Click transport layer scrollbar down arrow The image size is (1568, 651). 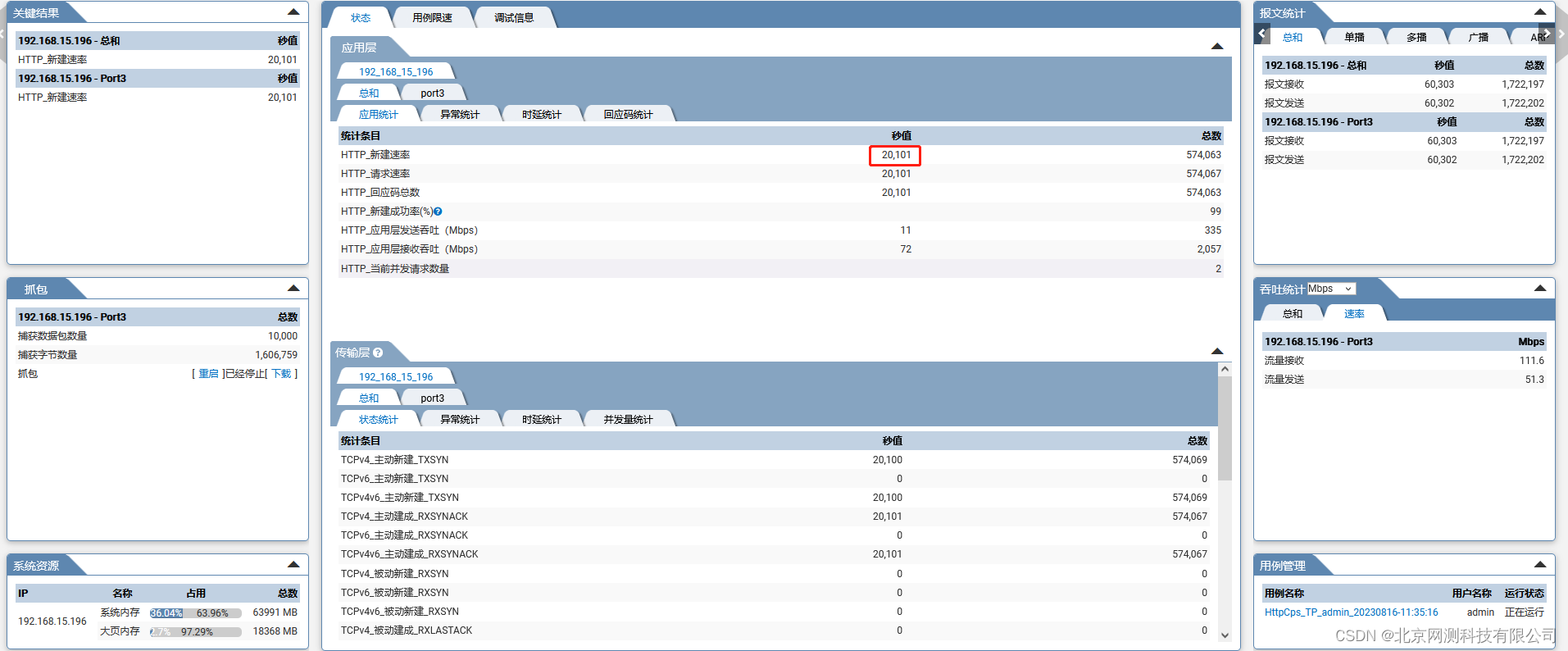1225,635
